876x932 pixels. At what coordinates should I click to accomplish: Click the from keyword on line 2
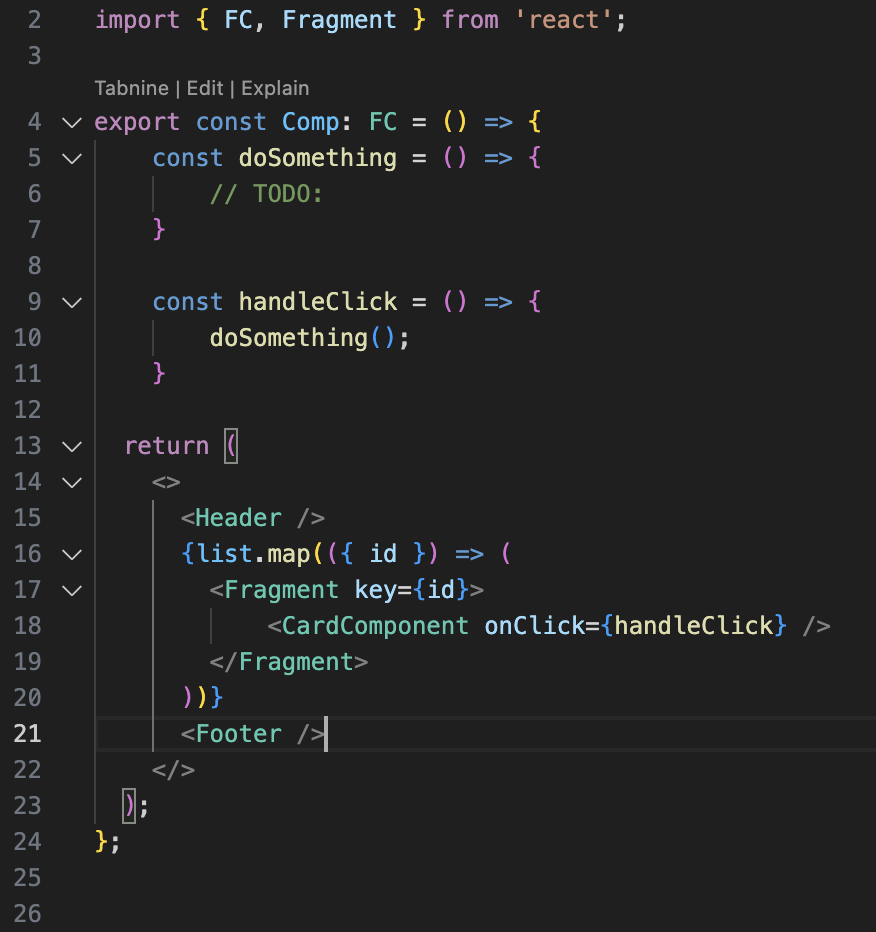(469, 20)
